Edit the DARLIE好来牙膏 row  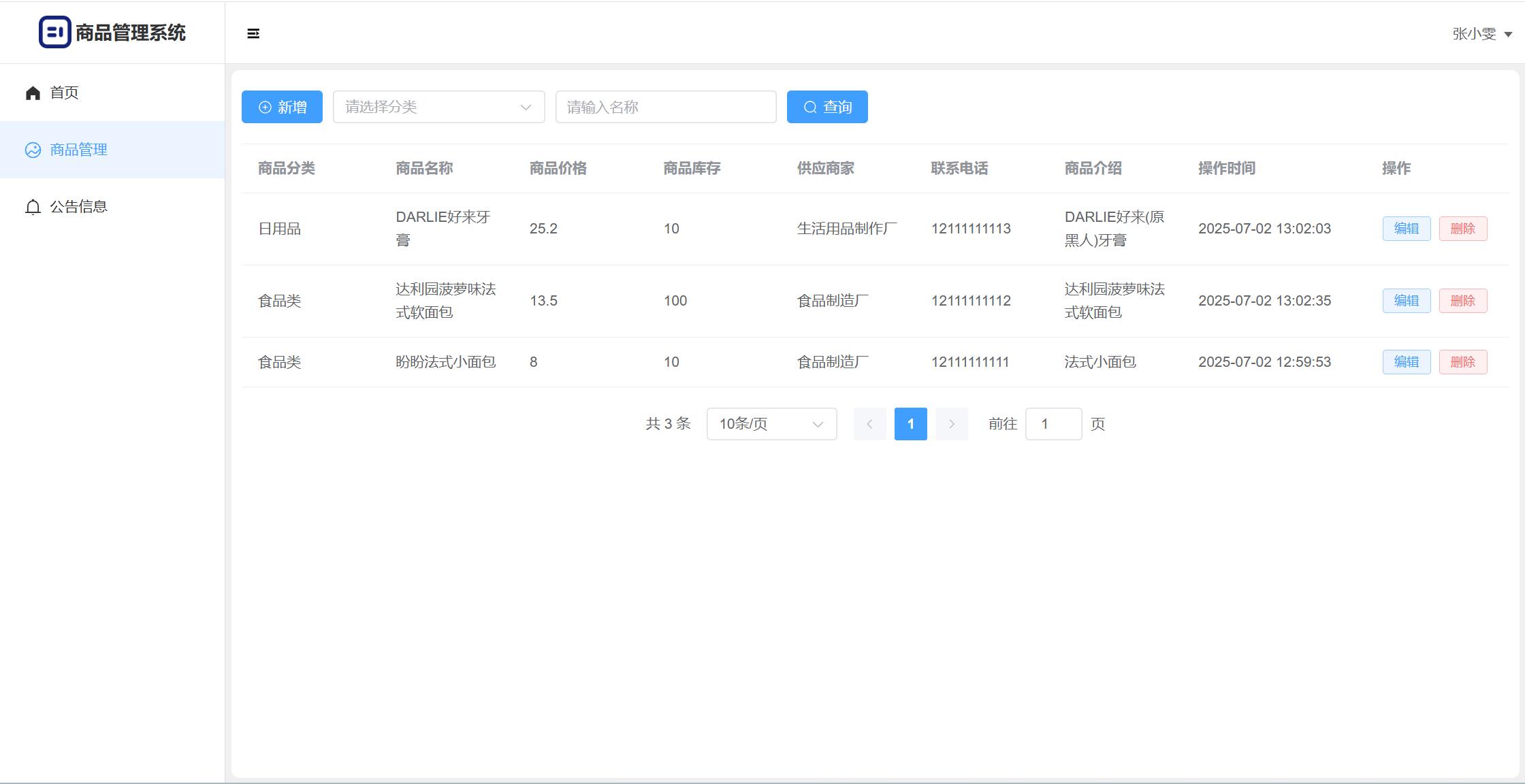click(x=1406, y=229)
